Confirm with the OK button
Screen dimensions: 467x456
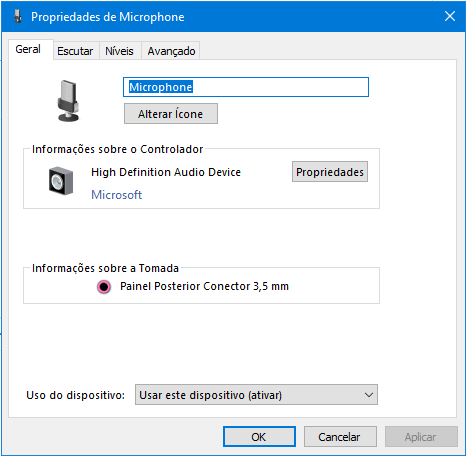259,437
